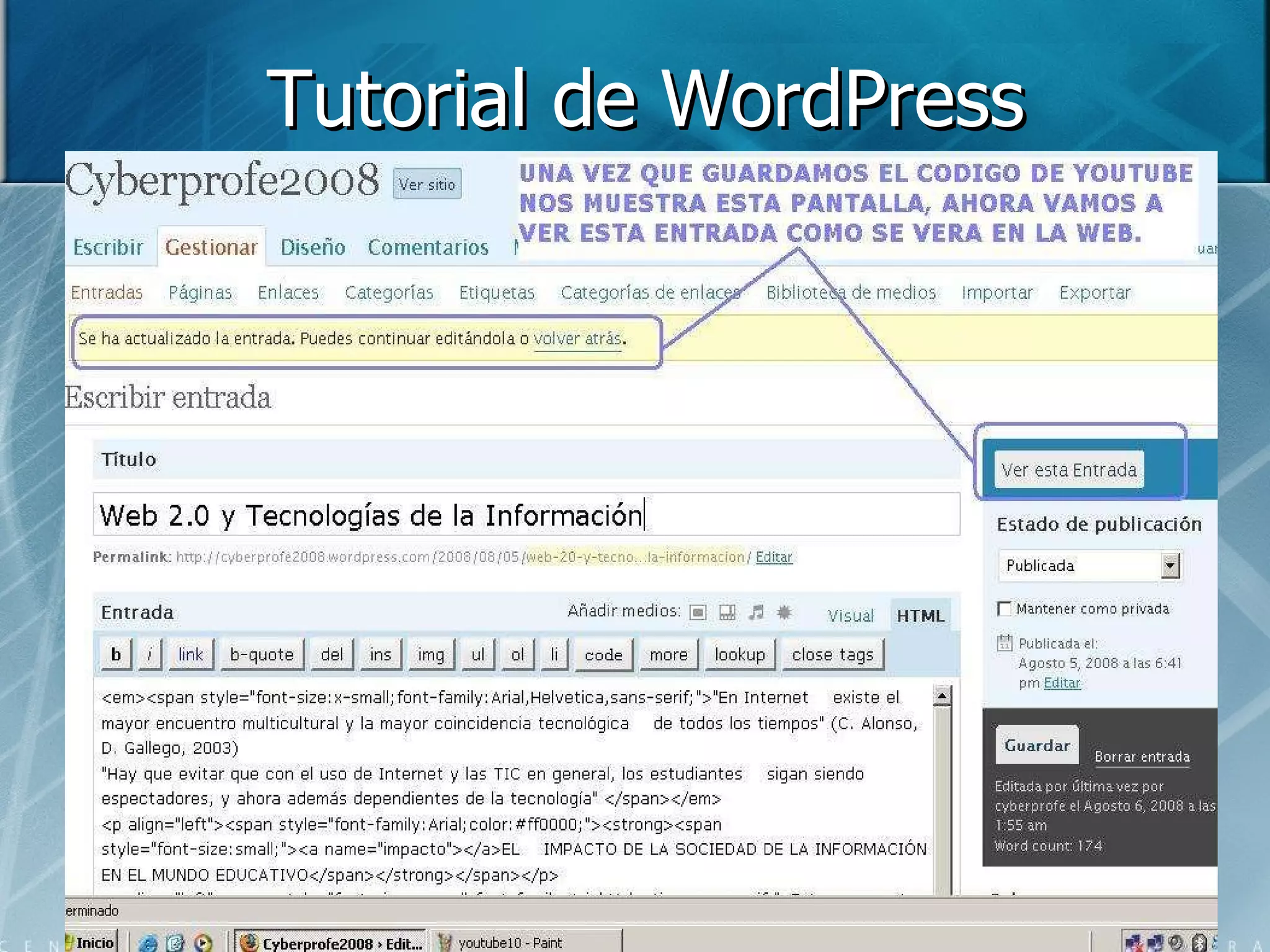Go to Enlaces submenu

pyautogui.click(x=288, y=292)
